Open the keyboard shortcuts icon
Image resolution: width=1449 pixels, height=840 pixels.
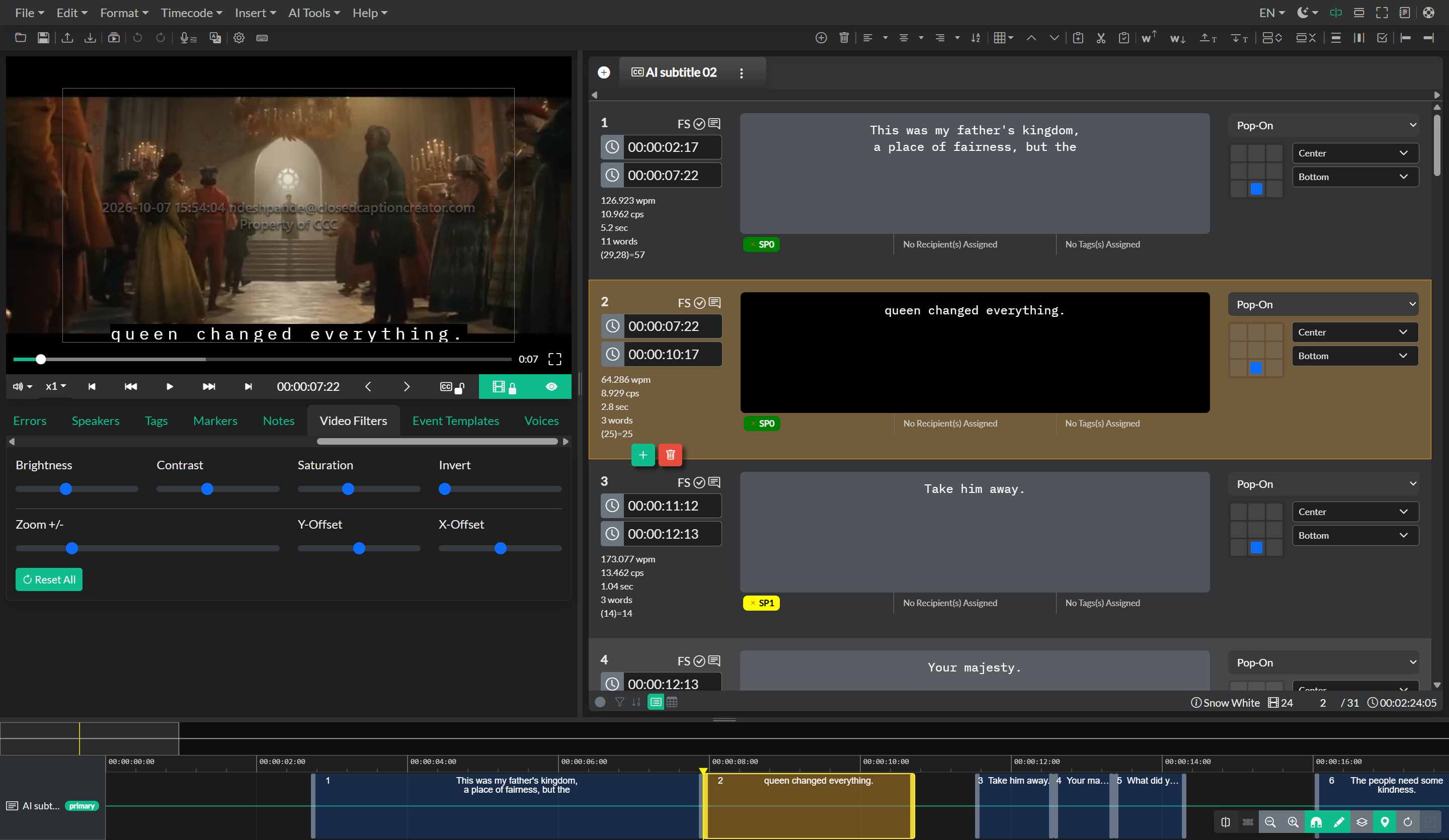coord(262,38)
